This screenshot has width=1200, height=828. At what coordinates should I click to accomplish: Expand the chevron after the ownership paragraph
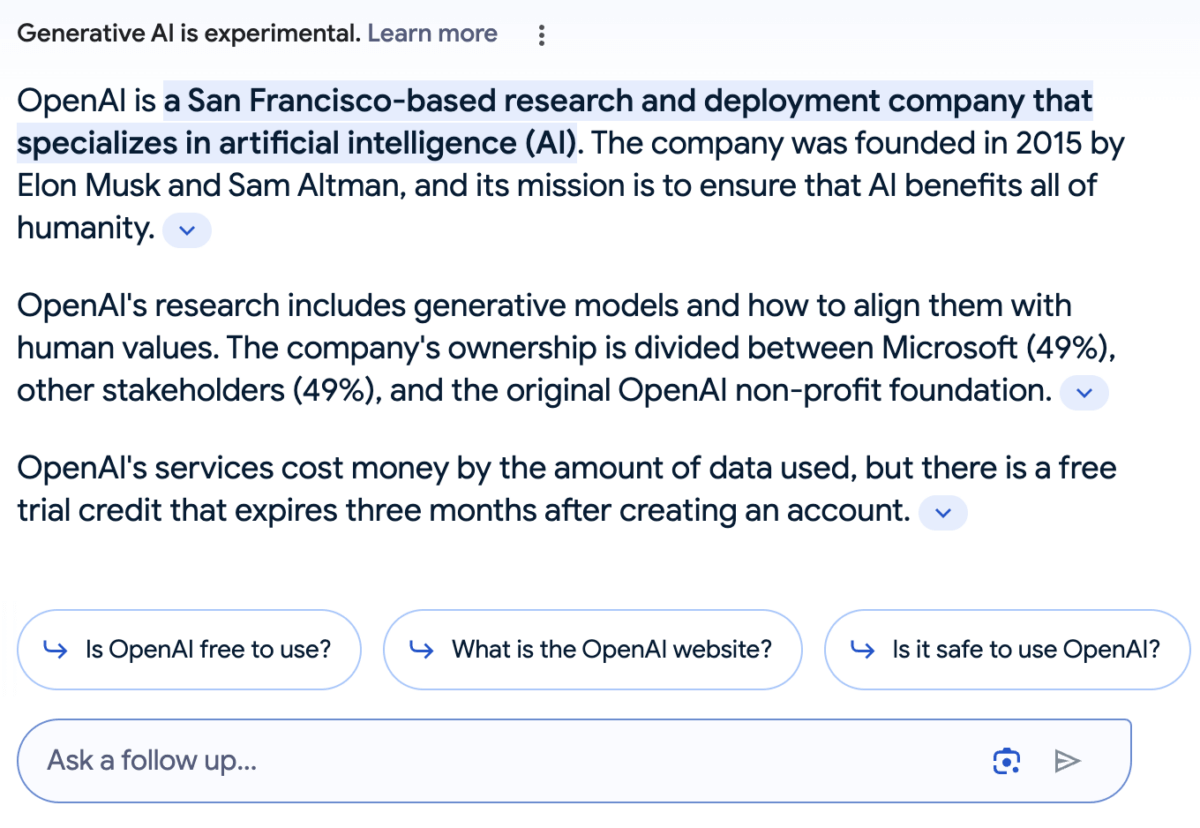tap(1084, 392)
